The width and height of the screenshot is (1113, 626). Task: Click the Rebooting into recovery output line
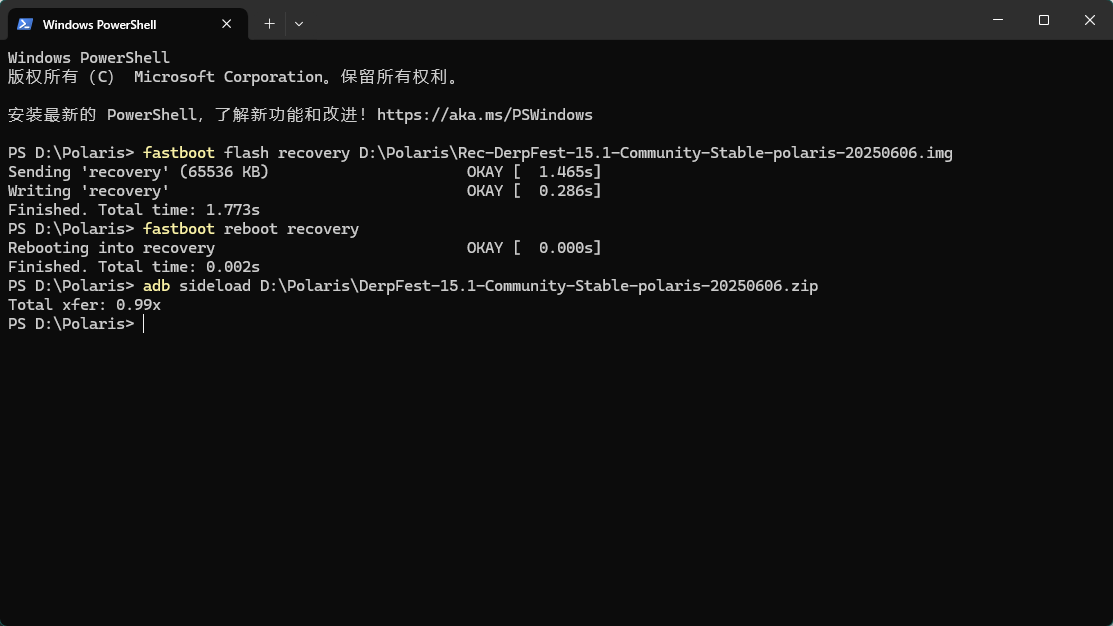pyautogui.click(x=111, y=248)
